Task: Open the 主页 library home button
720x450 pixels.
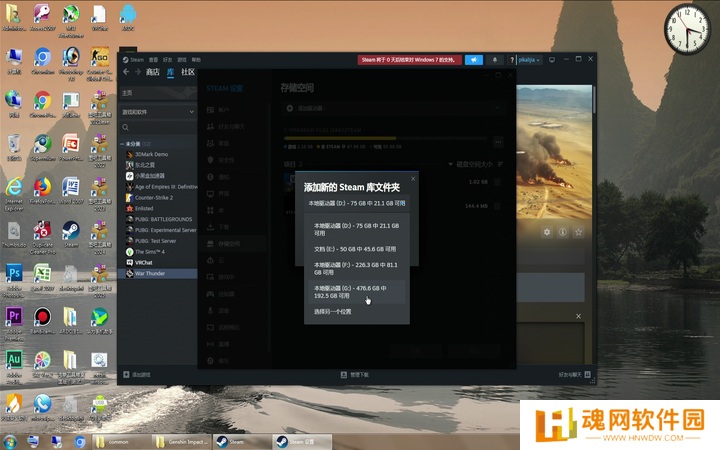Action: click(158, 93)
